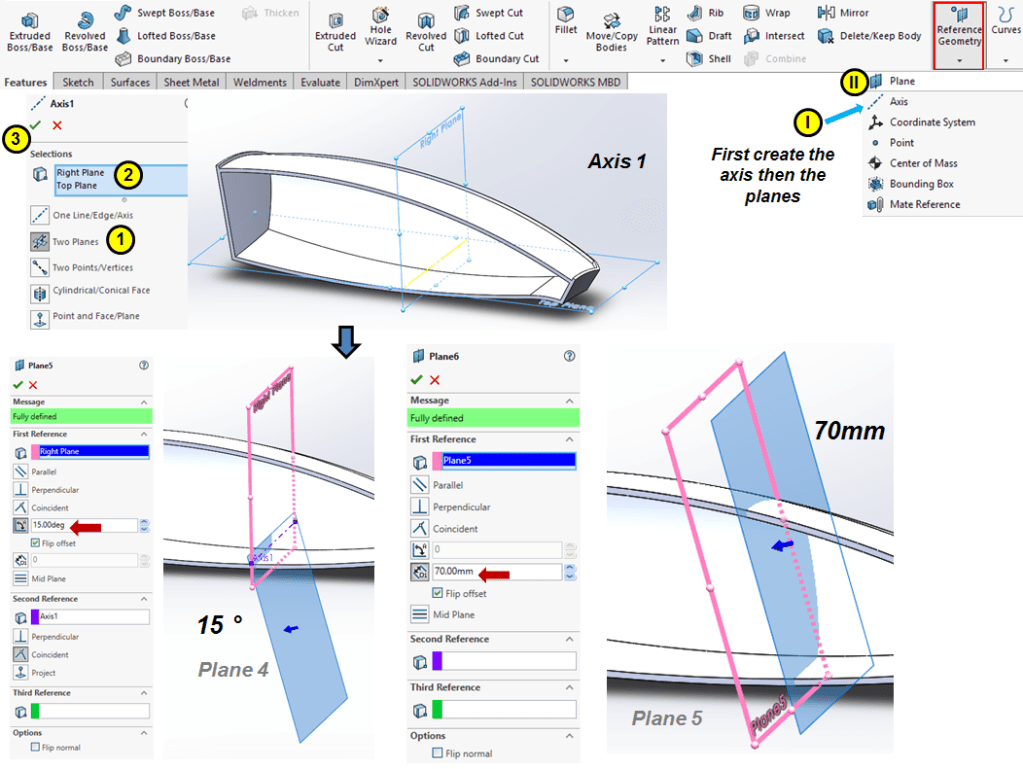Screen dimensions: 1023x769
Task: Expand the Reference Geometry dropdown
Action: pos(959,62)
